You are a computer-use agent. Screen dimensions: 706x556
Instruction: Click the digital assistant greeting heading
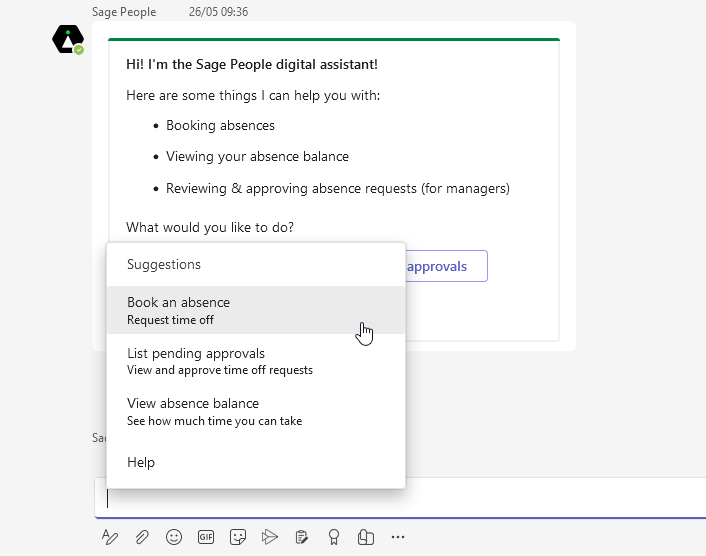[x=252, y=64]
